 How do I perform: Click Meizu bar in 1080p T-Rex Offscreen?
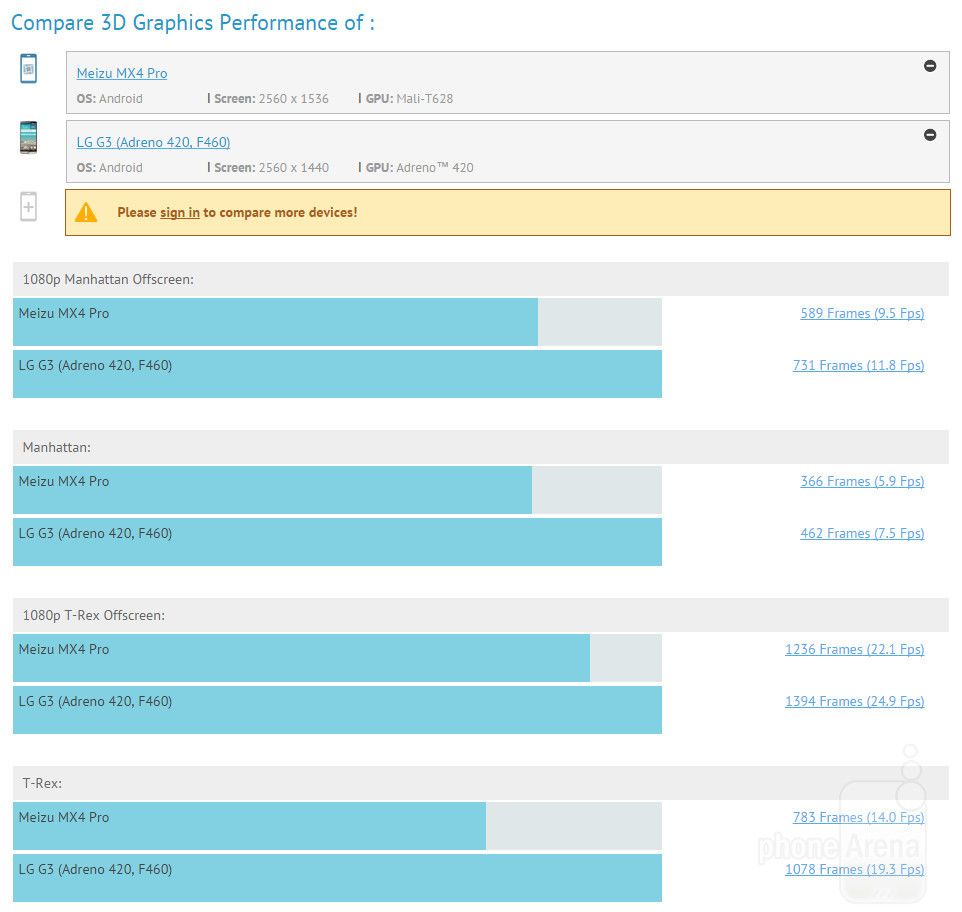(x=301, y=658)
